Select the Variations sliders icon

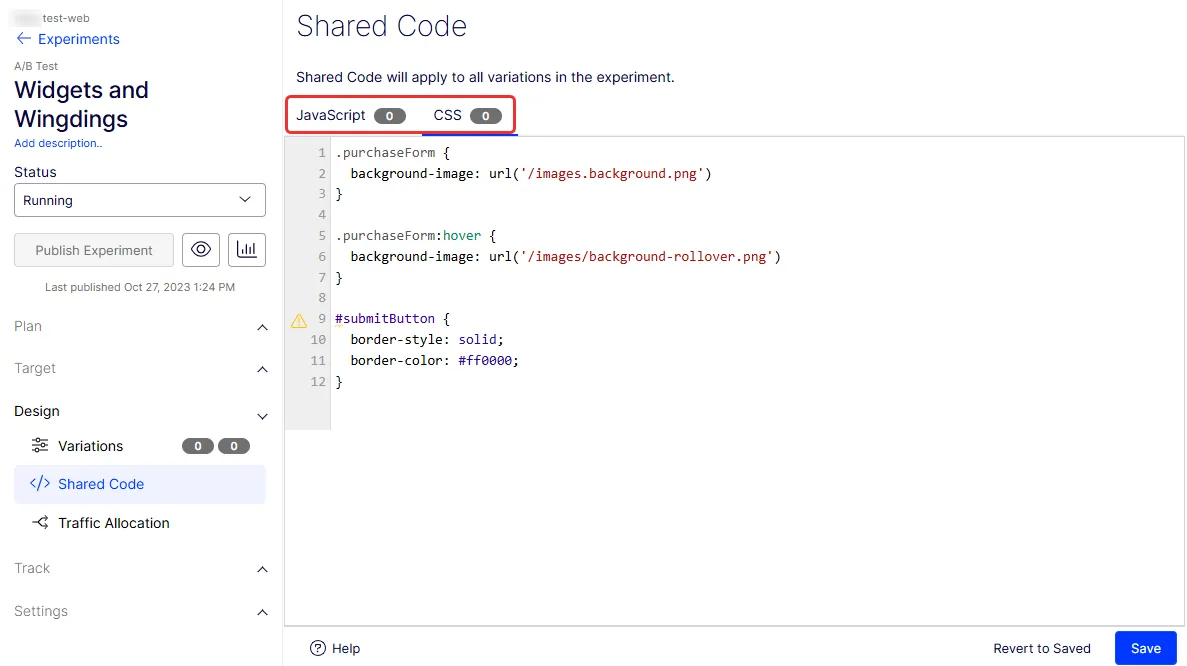(39, 445)
